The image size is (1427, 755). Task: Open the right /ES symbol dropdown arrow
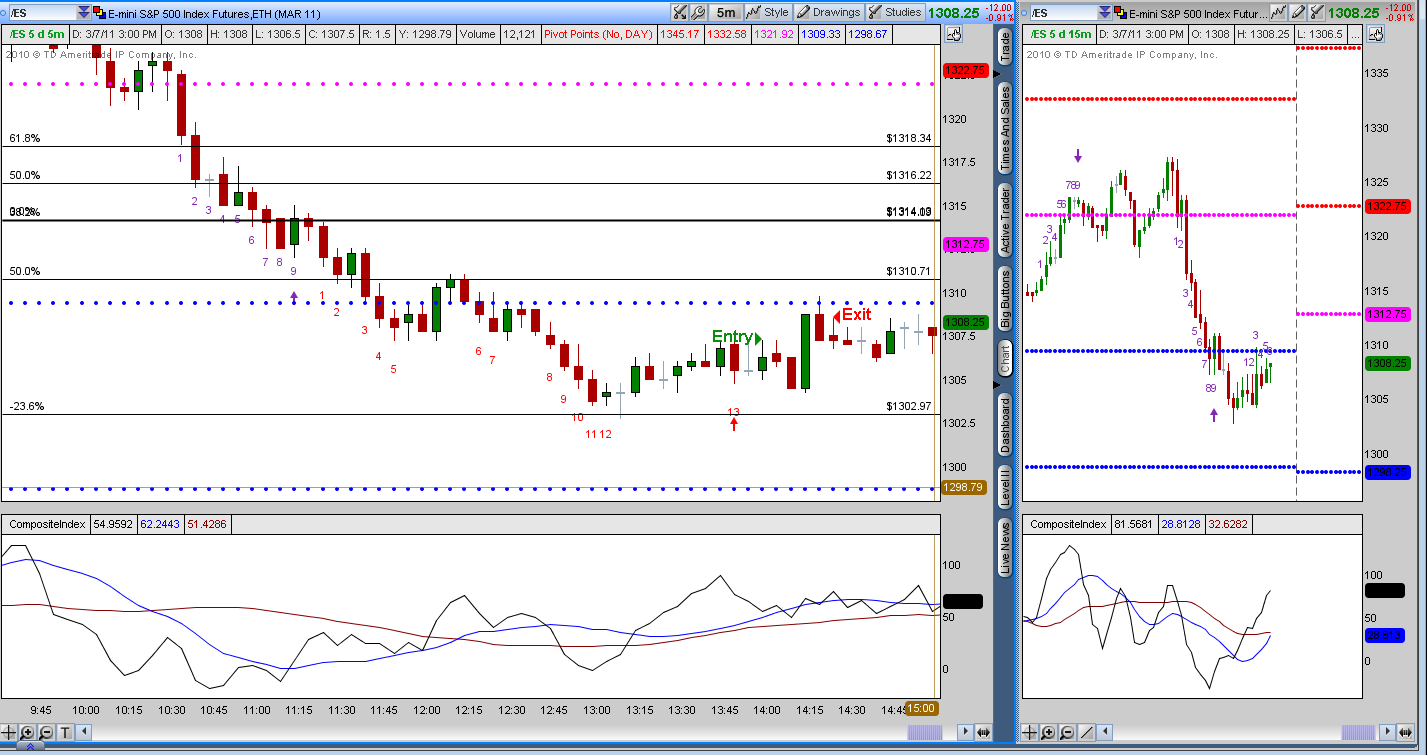coord(1106,13)
